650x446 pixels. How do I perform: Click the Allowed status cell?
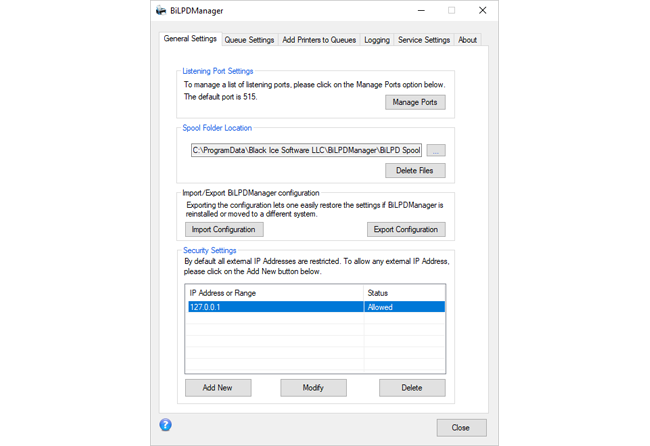coord(405,307)
